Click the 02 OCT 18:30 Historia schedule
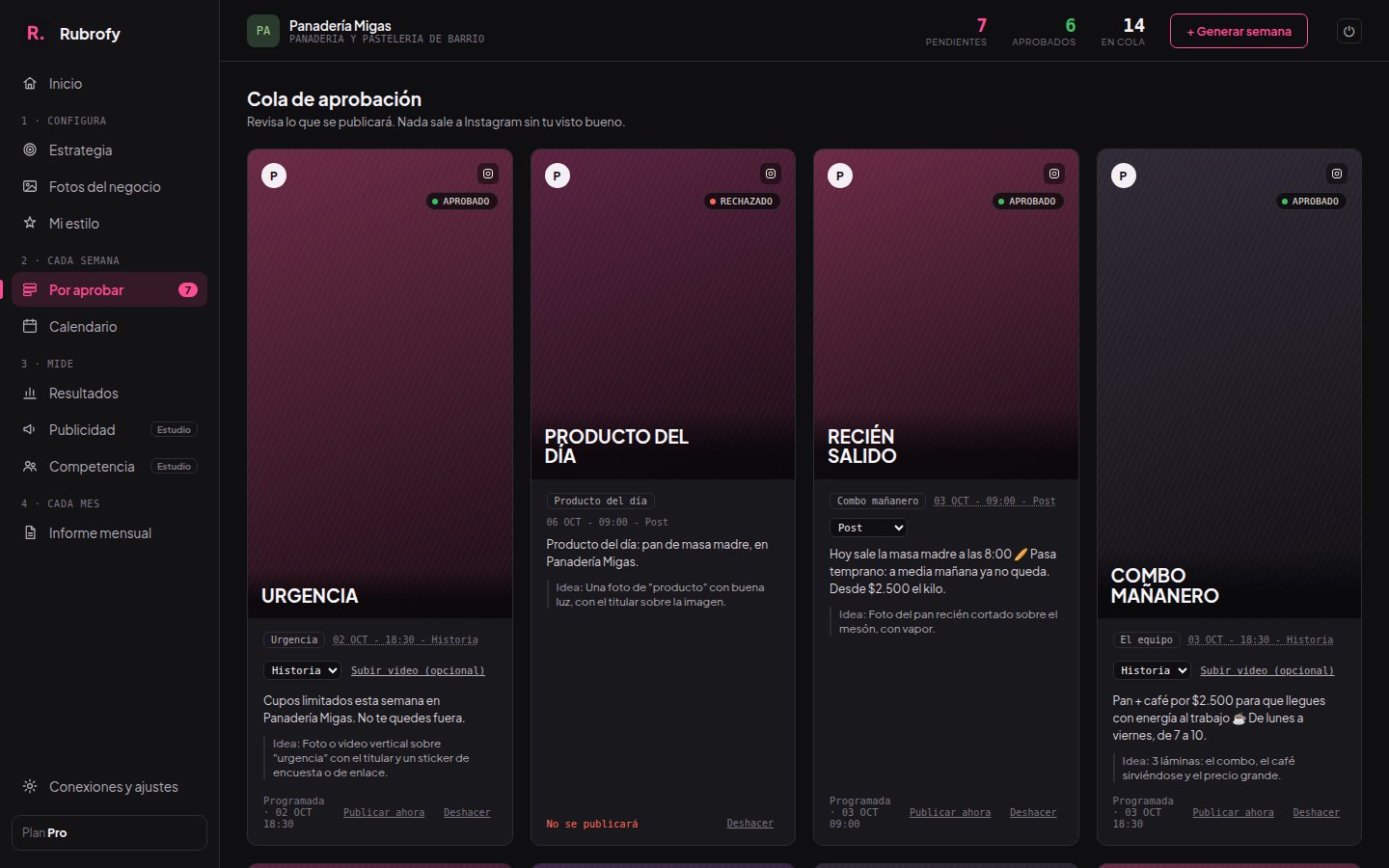 [405, 639]
